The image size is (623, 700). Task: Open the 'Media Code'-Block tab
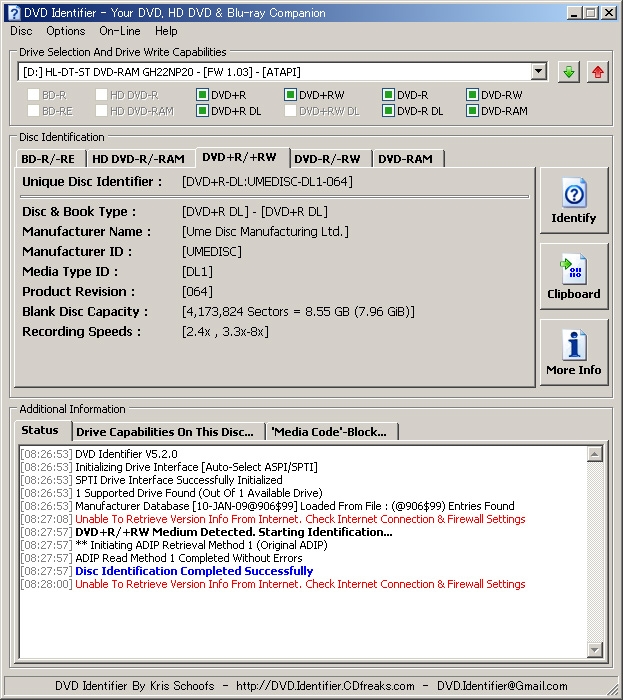330,432
